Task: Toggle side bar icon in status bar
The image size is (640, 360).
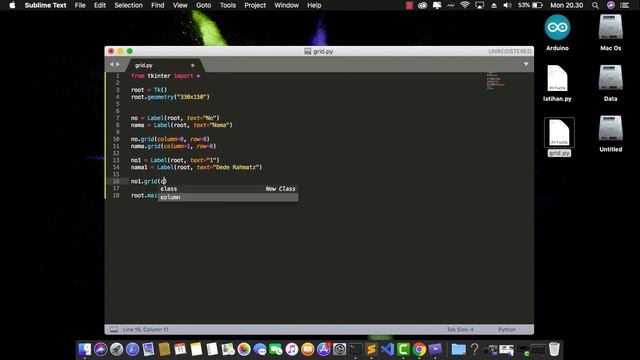Action: (x=113, y=329)
